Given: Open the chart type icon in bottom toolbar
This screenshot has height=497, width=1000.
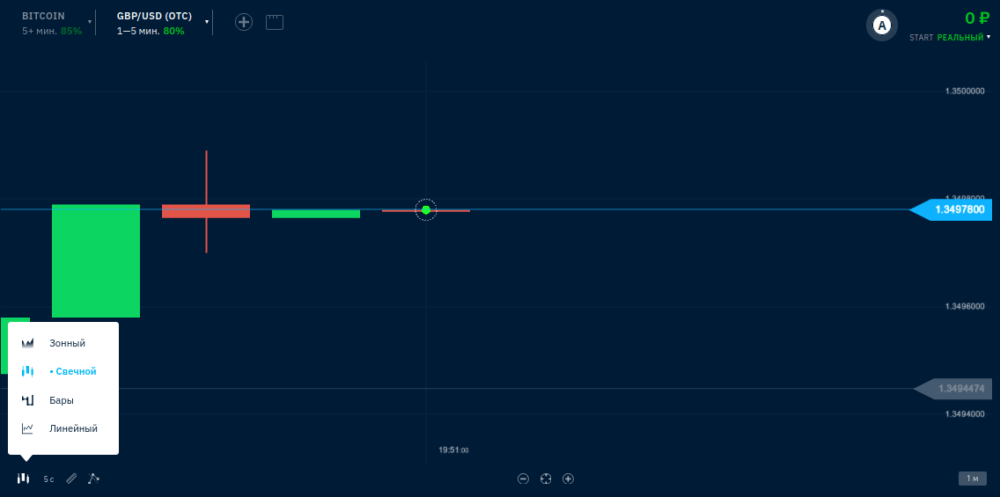Looking at the screenshot, I should [x=23, y=478].
